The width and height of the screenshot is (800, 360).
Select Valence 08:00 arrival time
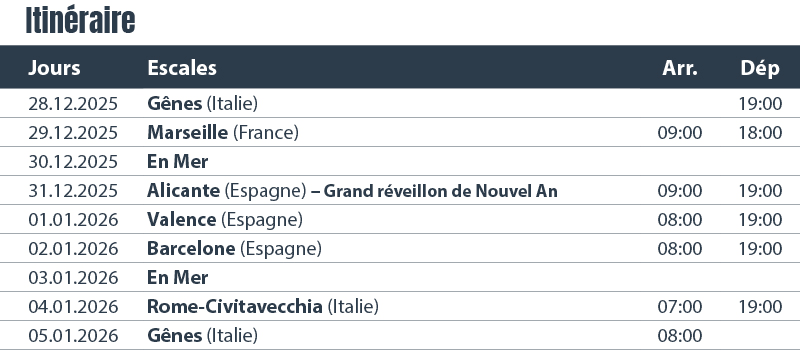[x=680, y=220]
